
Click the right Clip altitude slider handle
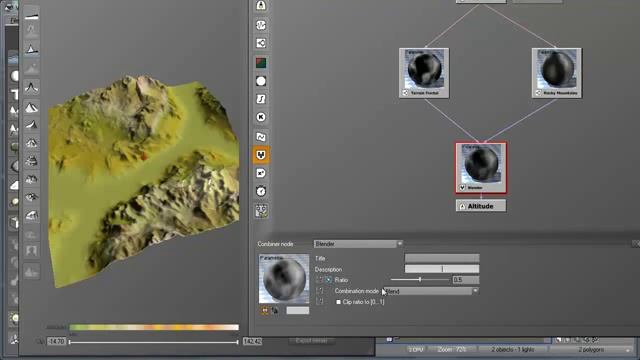pyautogui.click(x=237, y=342)
